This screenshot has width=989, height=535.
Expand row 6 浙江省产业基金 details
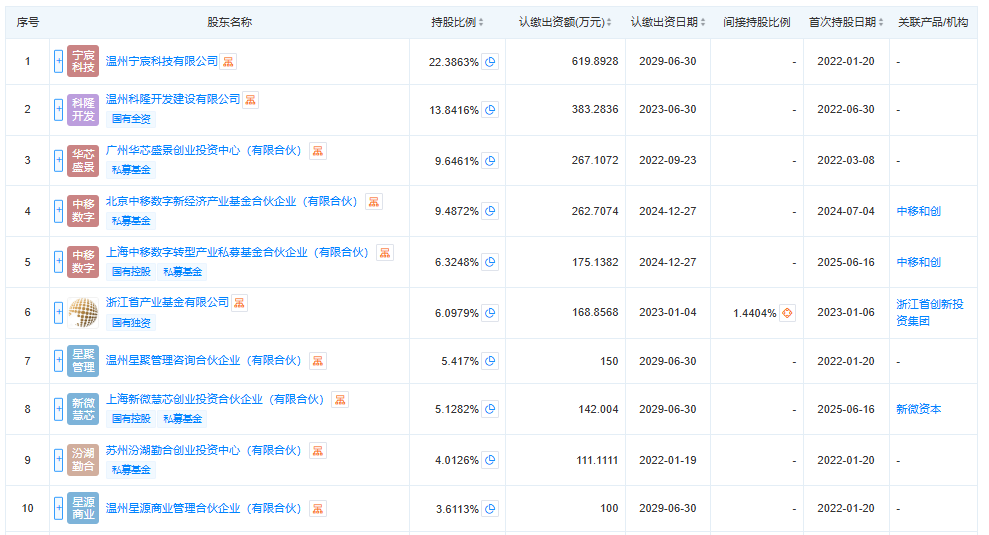click(x=59, y=312)
